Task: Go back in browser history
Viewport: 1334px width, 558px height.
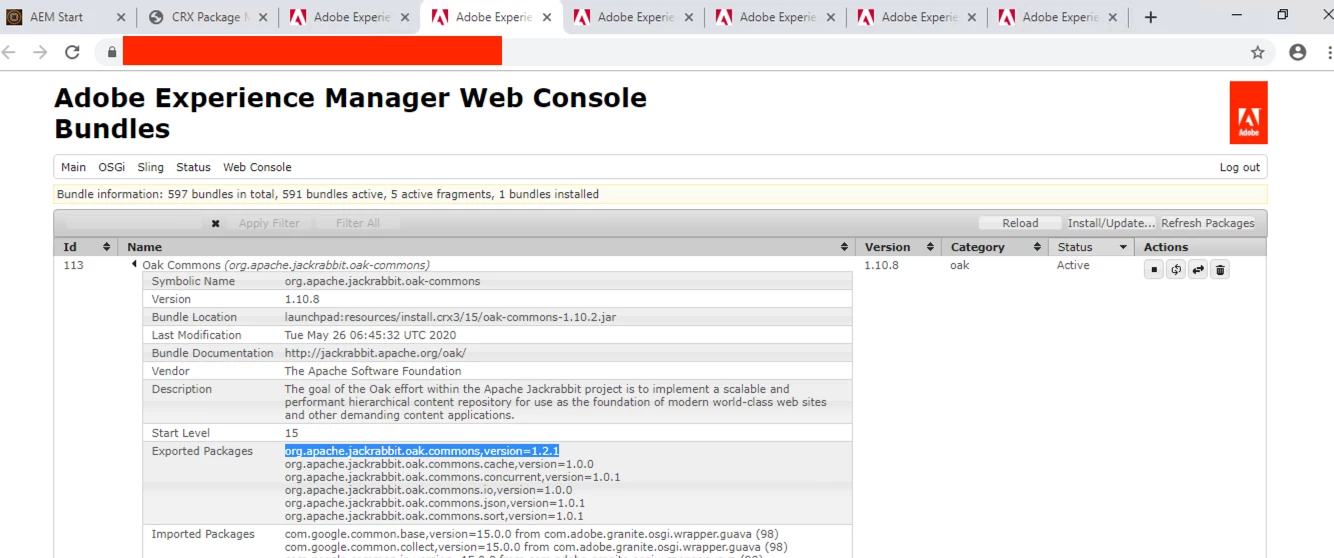Action: click(10, 52)
